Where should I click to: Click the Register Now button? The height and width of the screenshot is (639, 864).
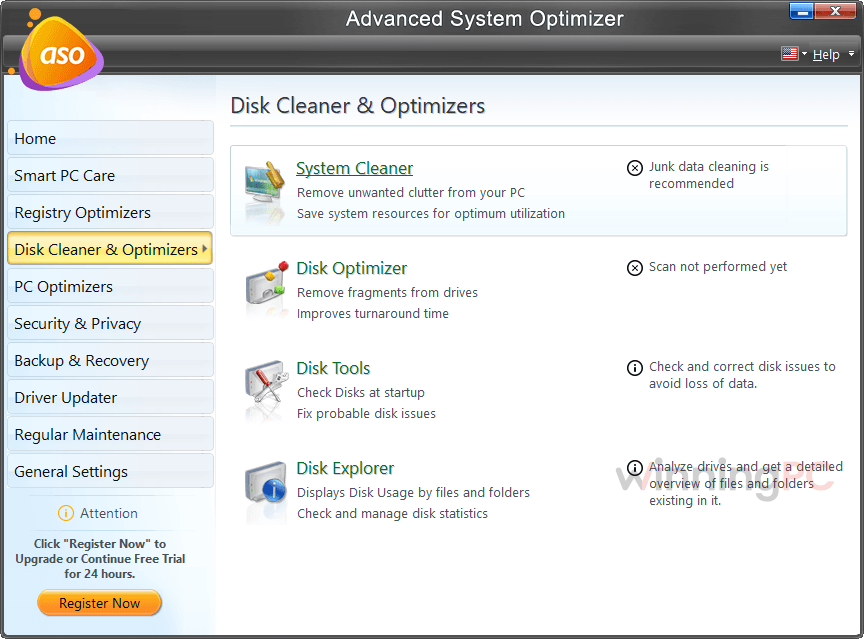100,603
